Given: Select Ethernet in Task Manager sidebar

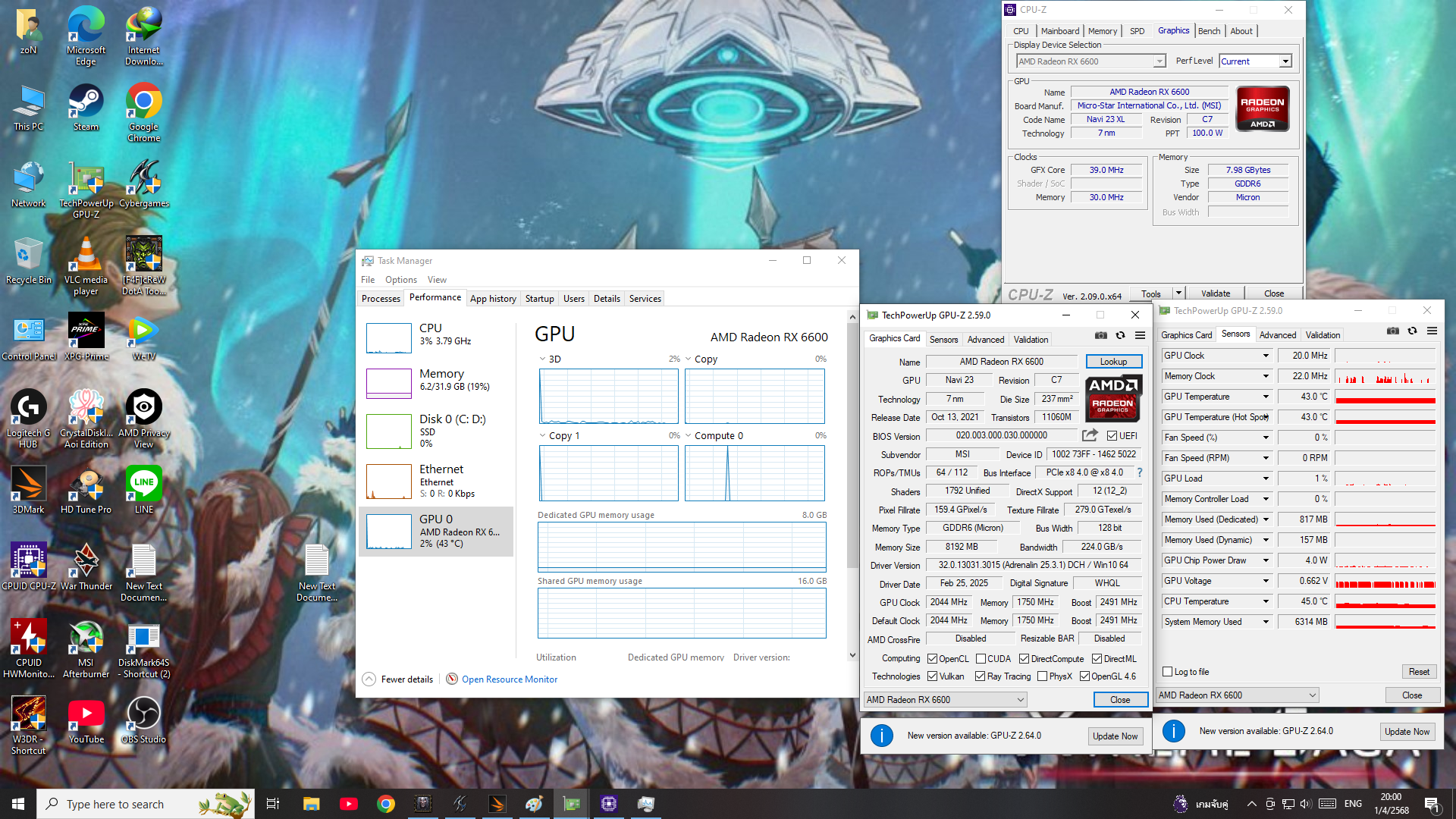Looking at the screenshot, I should pyautogui.click(x=436, y=482).
